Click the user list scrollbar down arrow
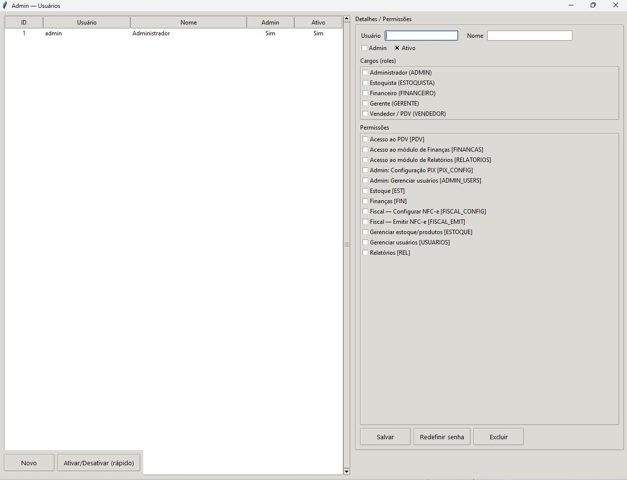The width and height of the screenshot is (627, 480). coord(347,471)
